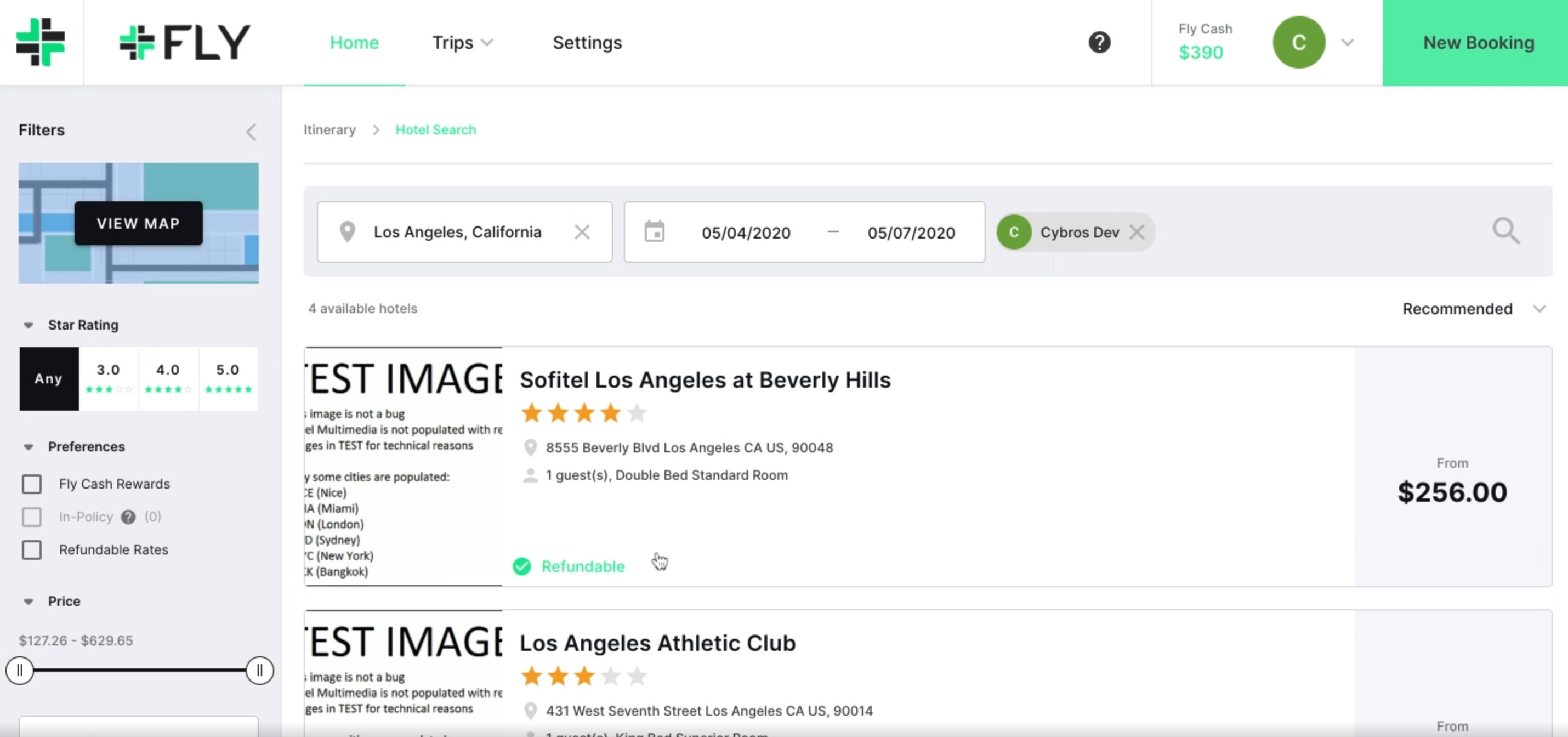Viewport: 1568px width, 737px height.
Task: Click the green C user avatar
Action: pyautogui.click(x=1298, y=43)
